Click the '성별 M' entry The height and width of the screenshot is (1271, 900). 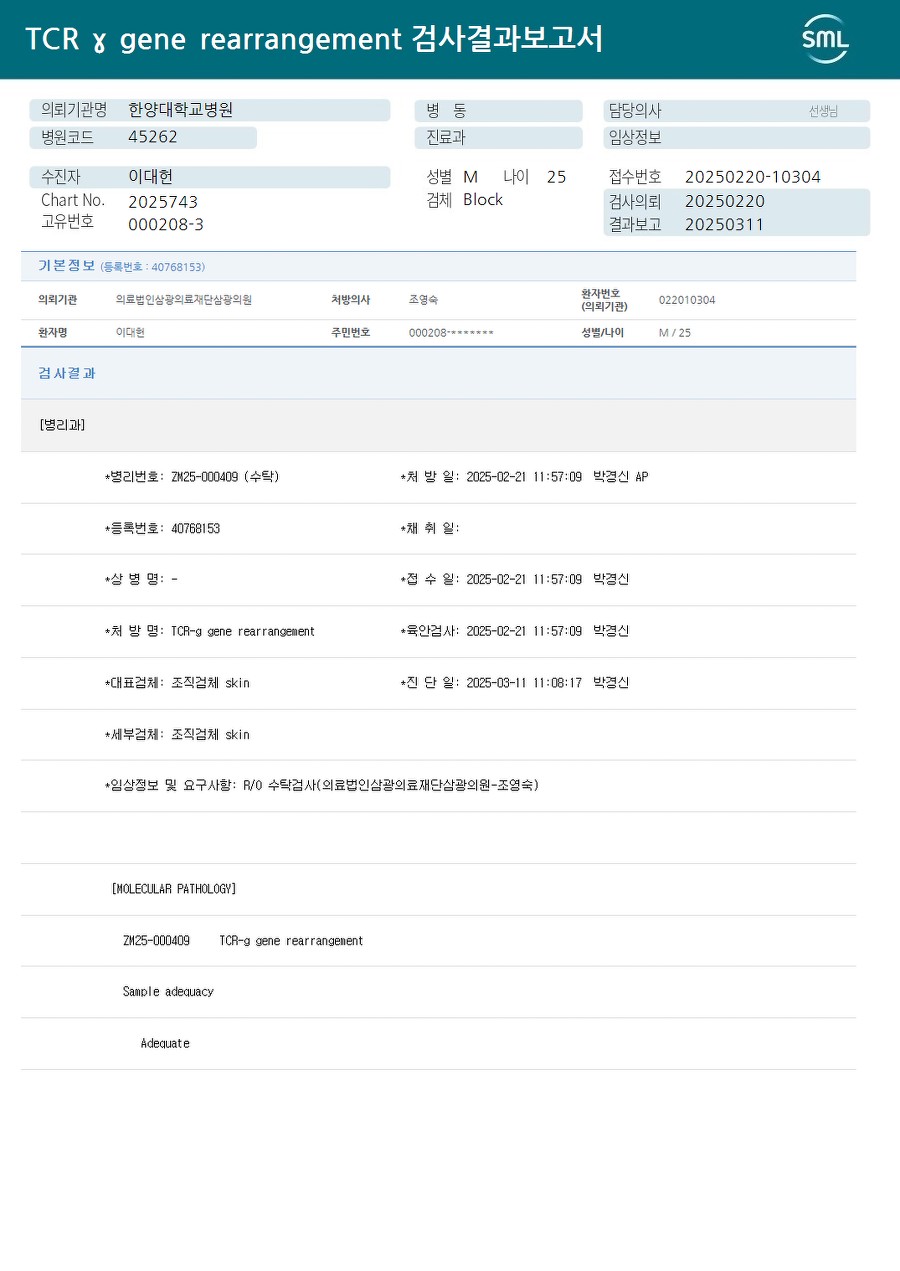[x=452, y=177]
